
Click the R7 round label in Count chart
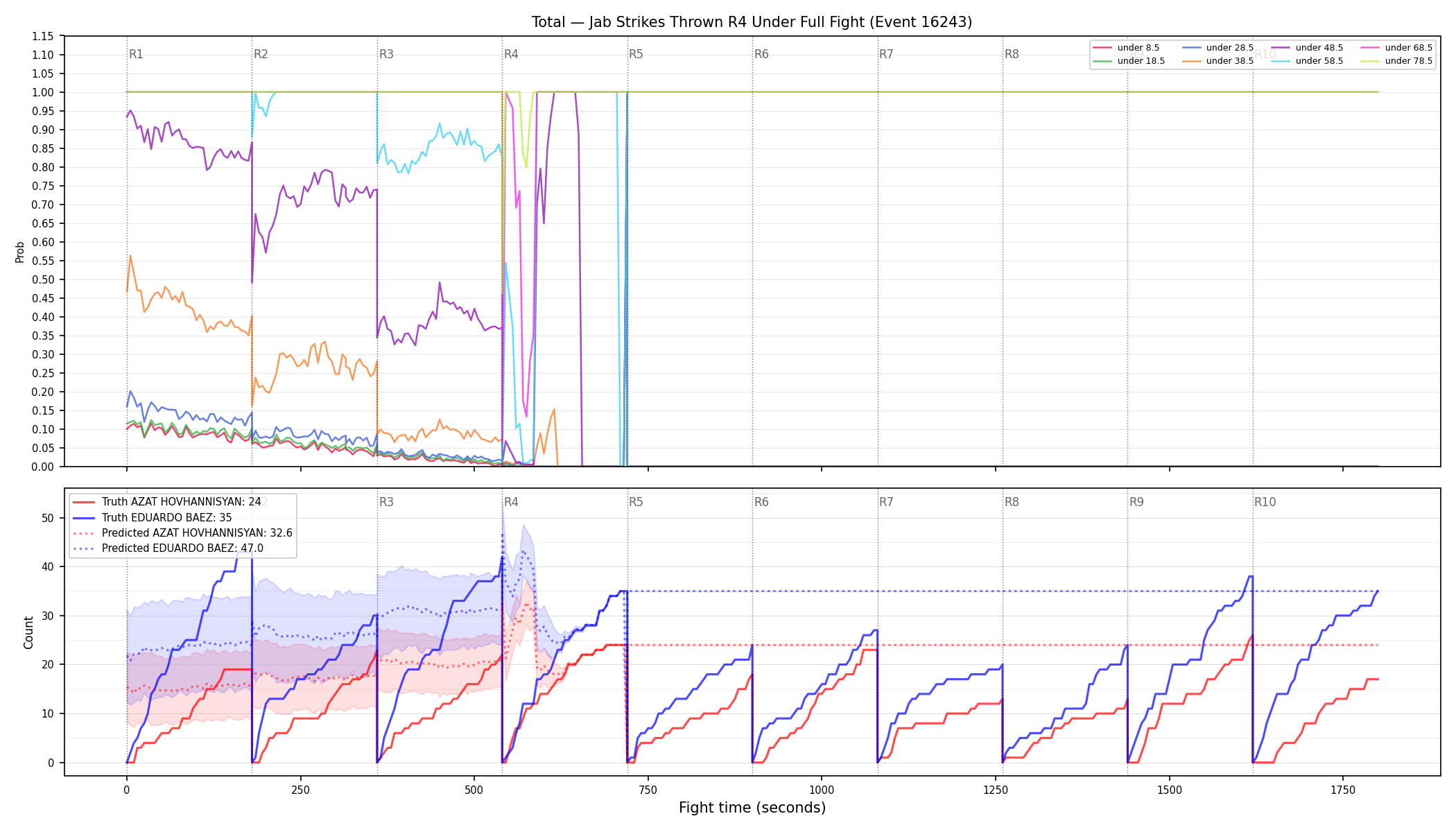click(886, 502)
